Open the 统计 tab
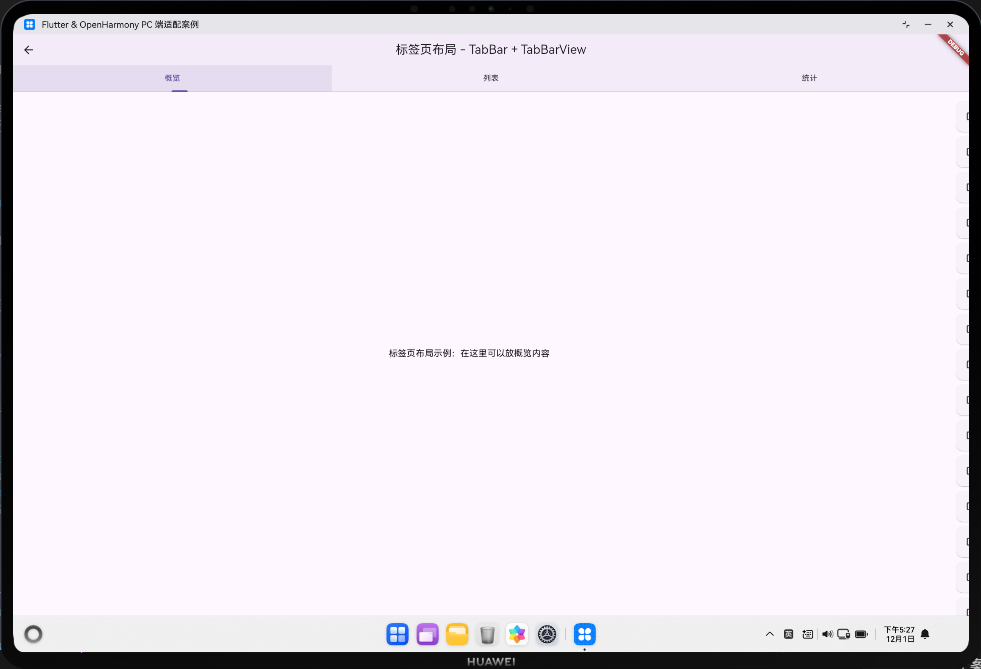Screen dimensions: 981x669 click(x=810, y=78)
